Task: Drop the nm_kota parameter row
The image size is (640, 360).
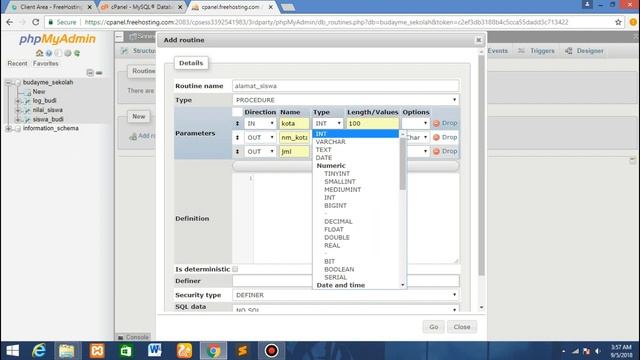Action: point(445,138)
